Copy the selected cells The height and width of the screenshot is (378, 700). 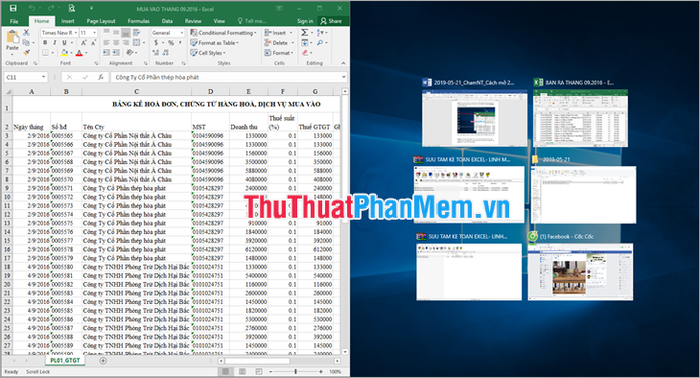(26, 42)
